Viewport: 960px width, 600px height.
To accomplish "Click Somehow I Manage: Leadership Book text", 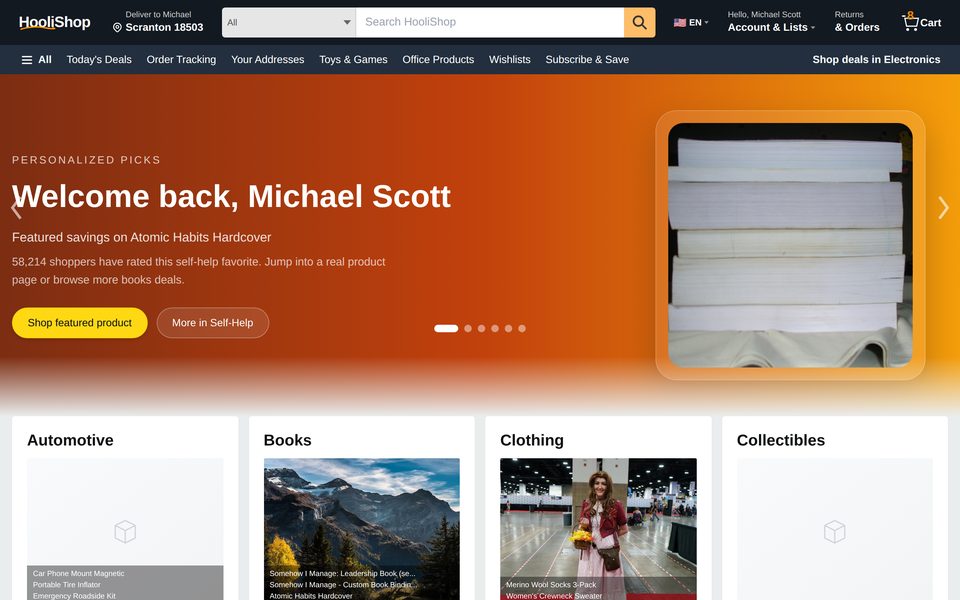I will pyautogui.click(x=342, y=574).
